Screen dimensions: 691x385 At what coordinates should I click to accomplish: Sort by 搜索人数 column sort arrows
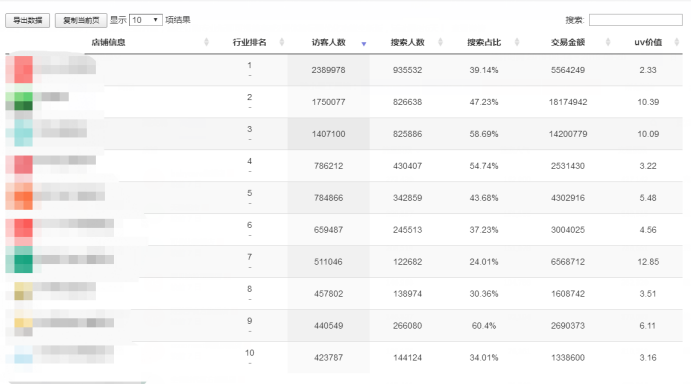point(440,42)
